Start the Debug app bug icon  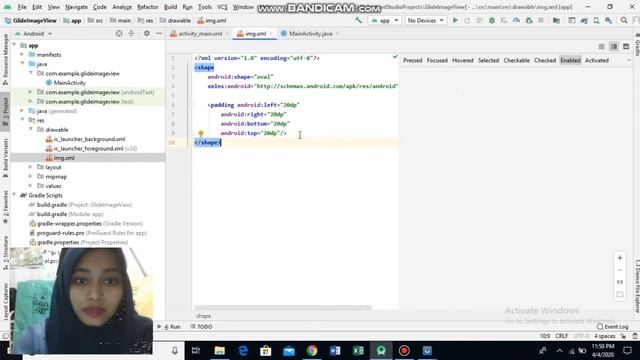pyautogui.click(x=492, y=20)
